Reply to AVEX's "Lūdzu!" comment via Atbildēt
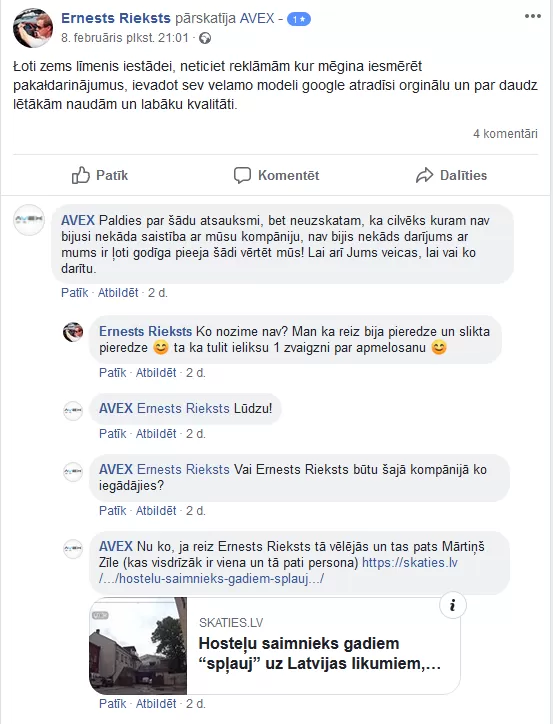This screenshot has width=553, height=724. point(156,433)
